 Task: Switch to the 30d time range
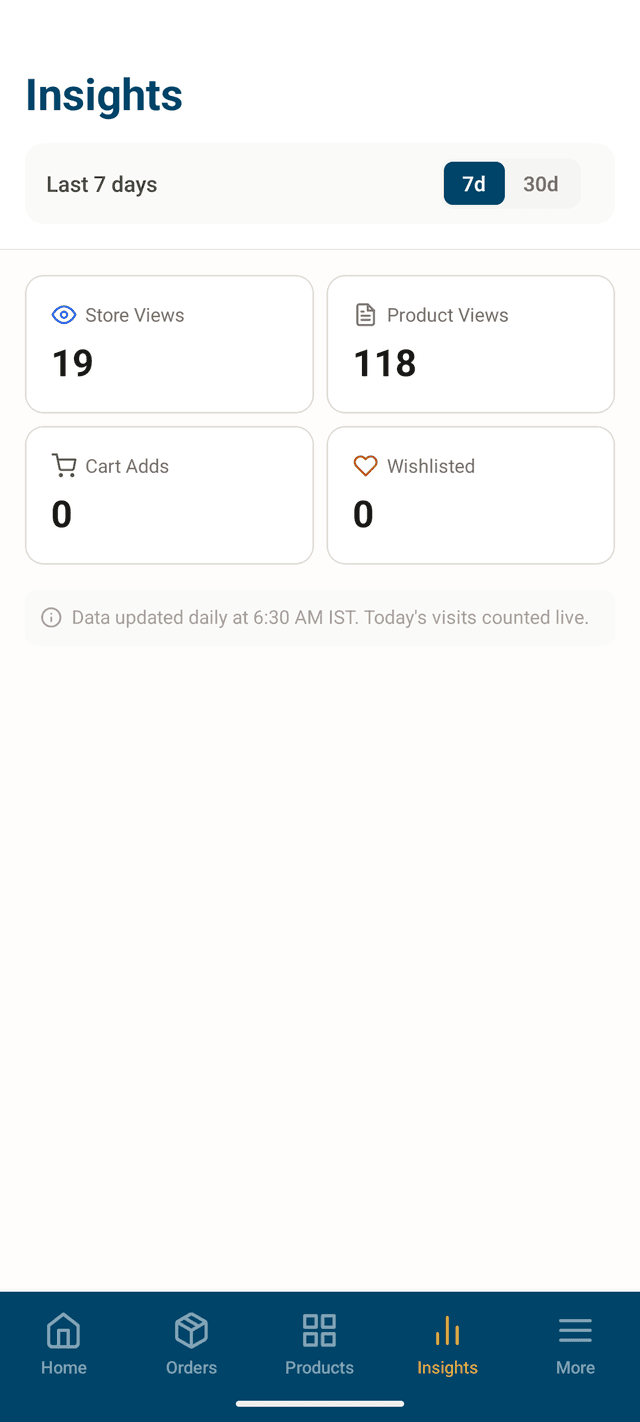[x=540, y=183]
